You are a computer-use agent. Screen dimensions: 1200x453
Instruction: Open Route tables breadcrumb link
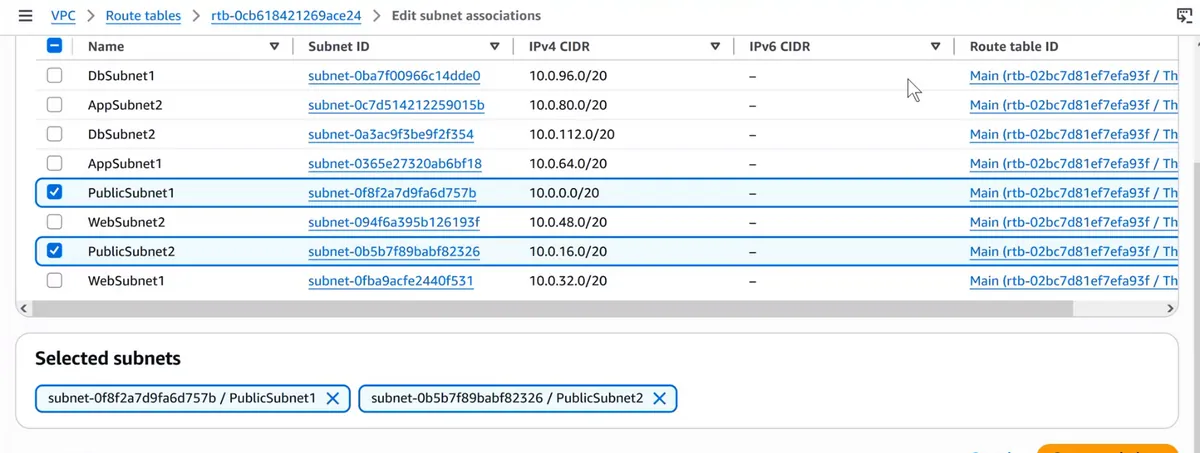click(144, 16)
